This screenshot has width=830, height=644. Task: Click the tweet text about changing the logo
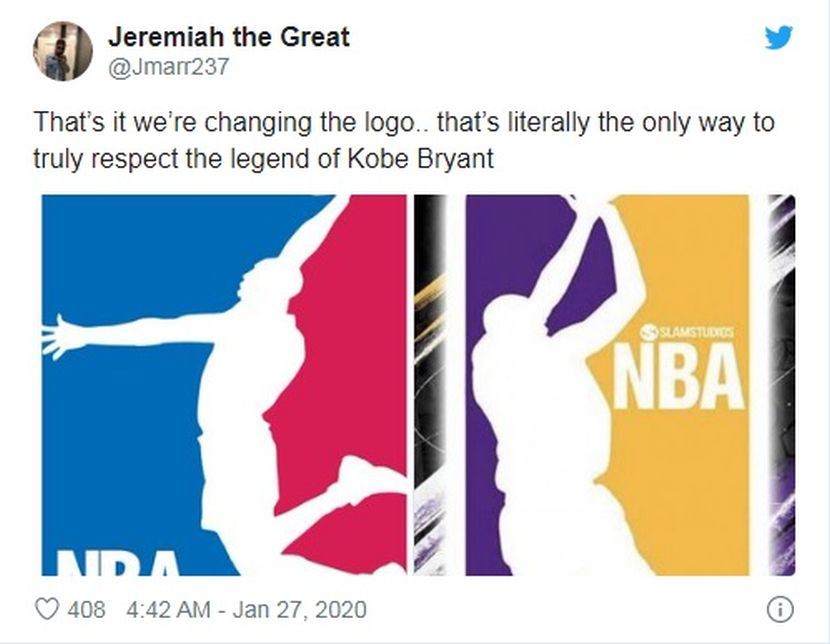[404, 140]
